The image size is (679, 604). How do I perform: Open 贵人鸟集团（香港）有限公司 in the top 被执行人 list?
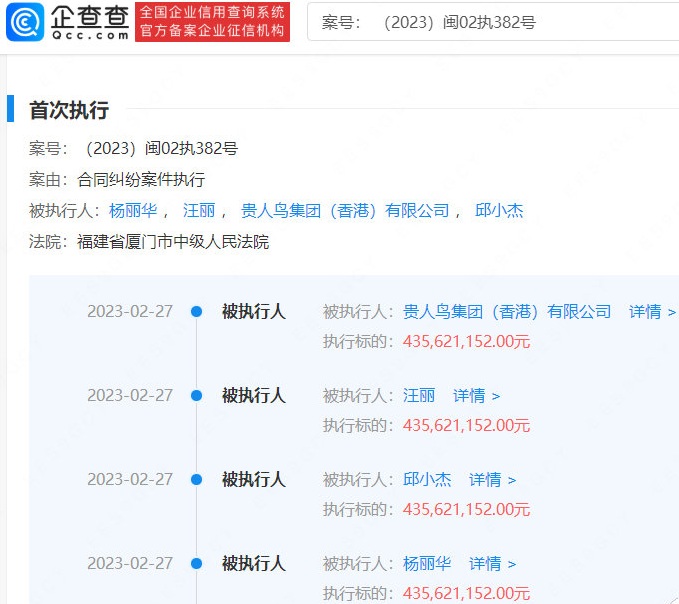click(x=345, y=211)
